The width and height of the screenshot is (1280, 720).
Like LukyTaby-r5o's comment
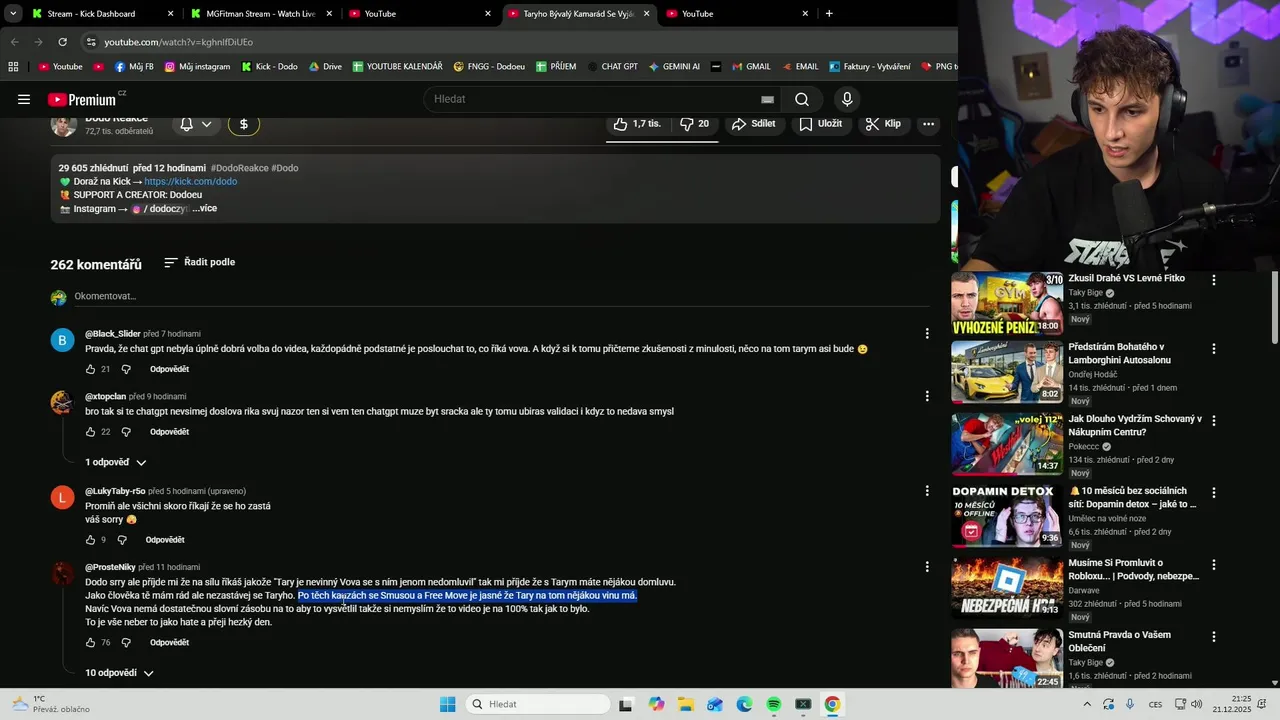[90, 540]
